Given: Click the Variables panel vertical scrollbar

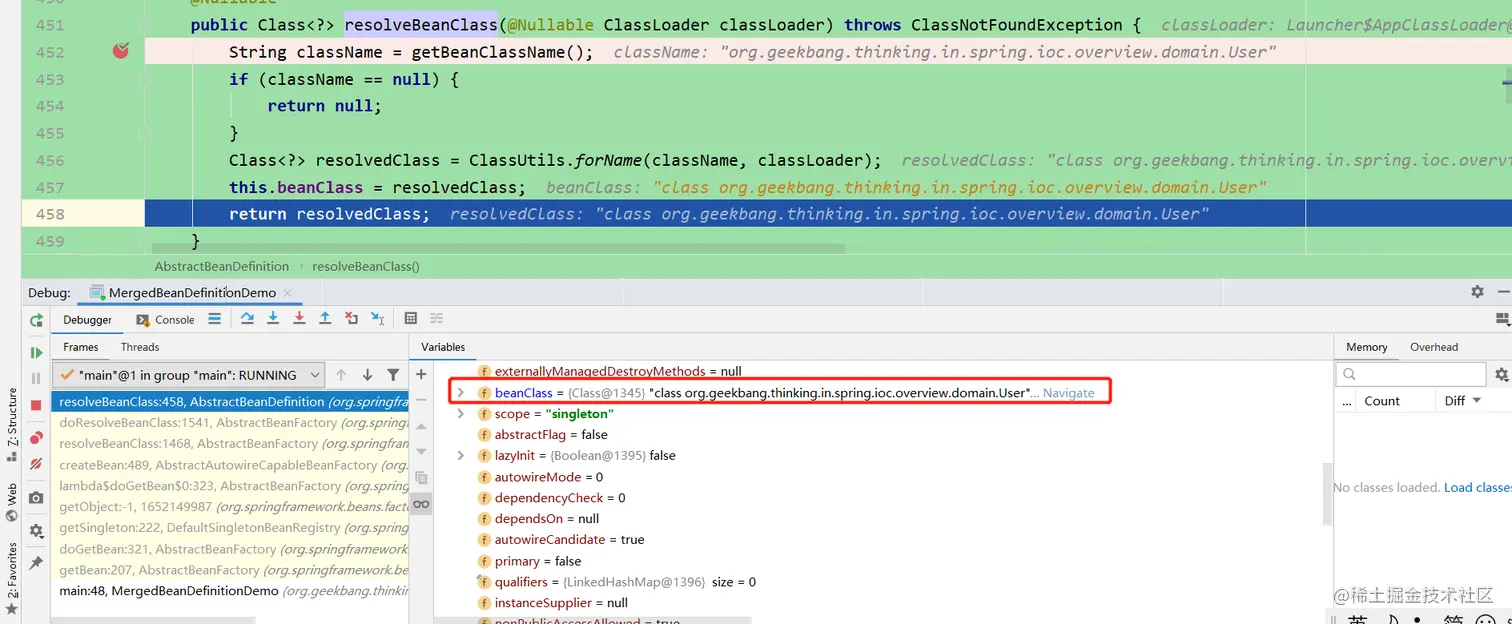Looking at the screenshot, I should point(1326,493).
